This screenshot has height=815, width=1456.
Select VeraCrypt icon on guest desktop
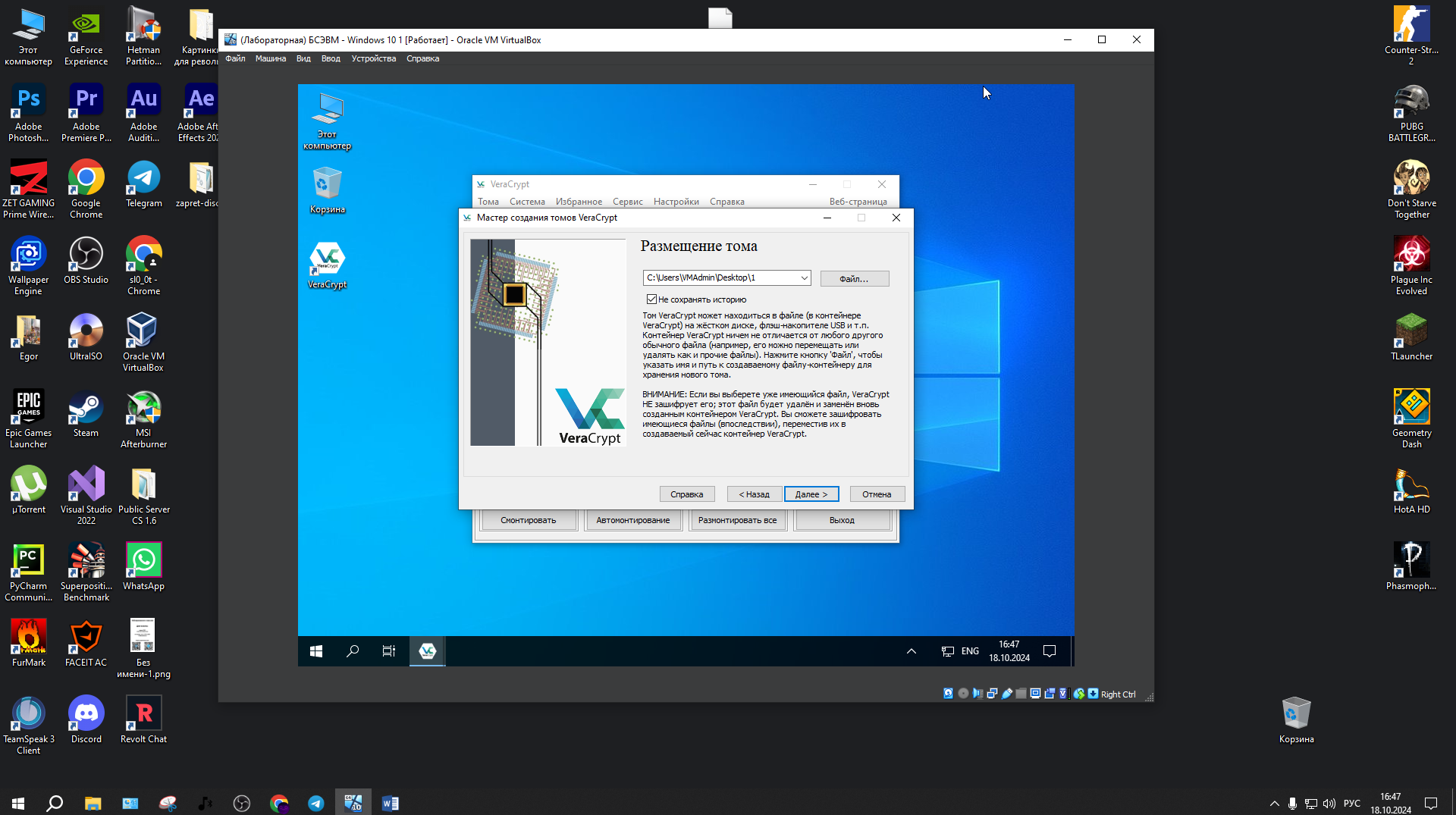point(327,265)
